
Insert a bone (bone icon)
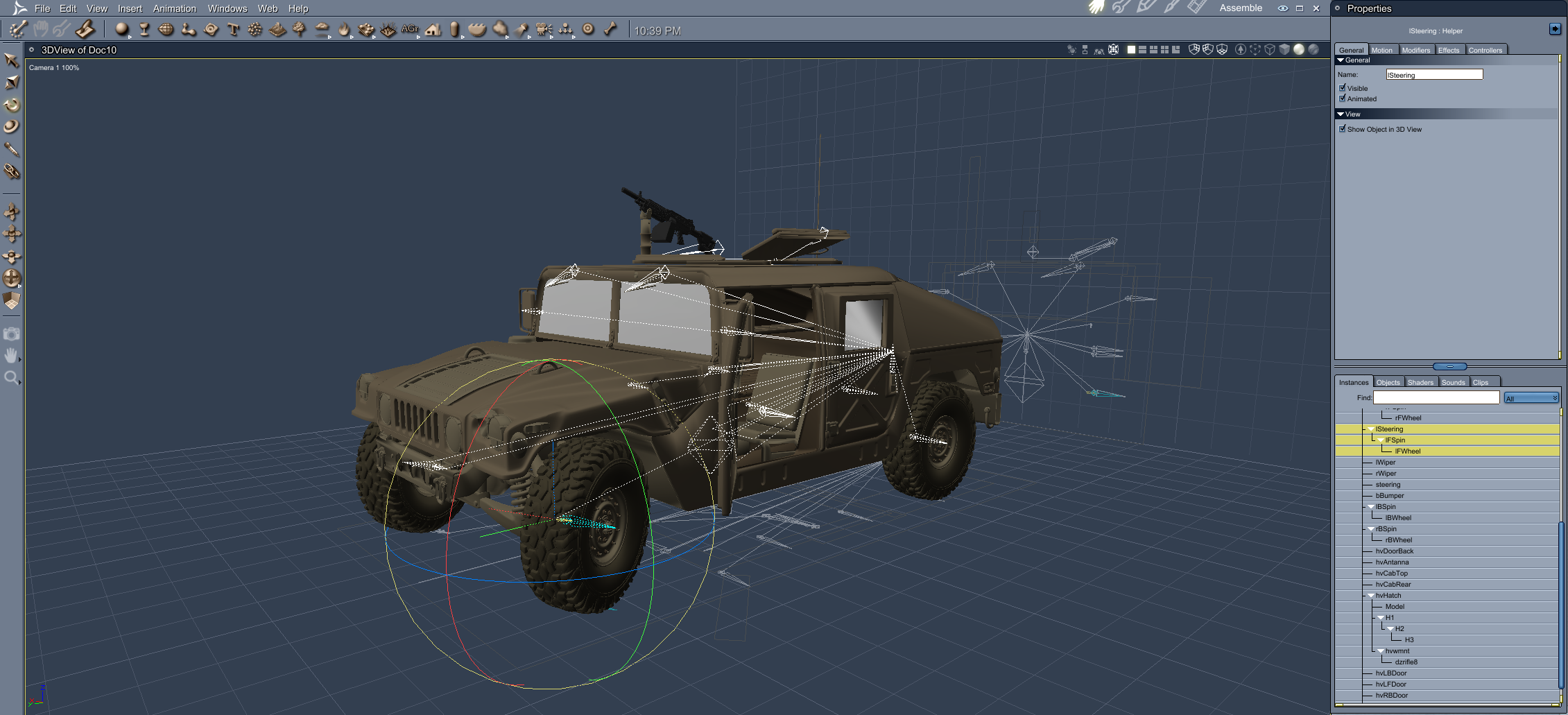point(610,29)
